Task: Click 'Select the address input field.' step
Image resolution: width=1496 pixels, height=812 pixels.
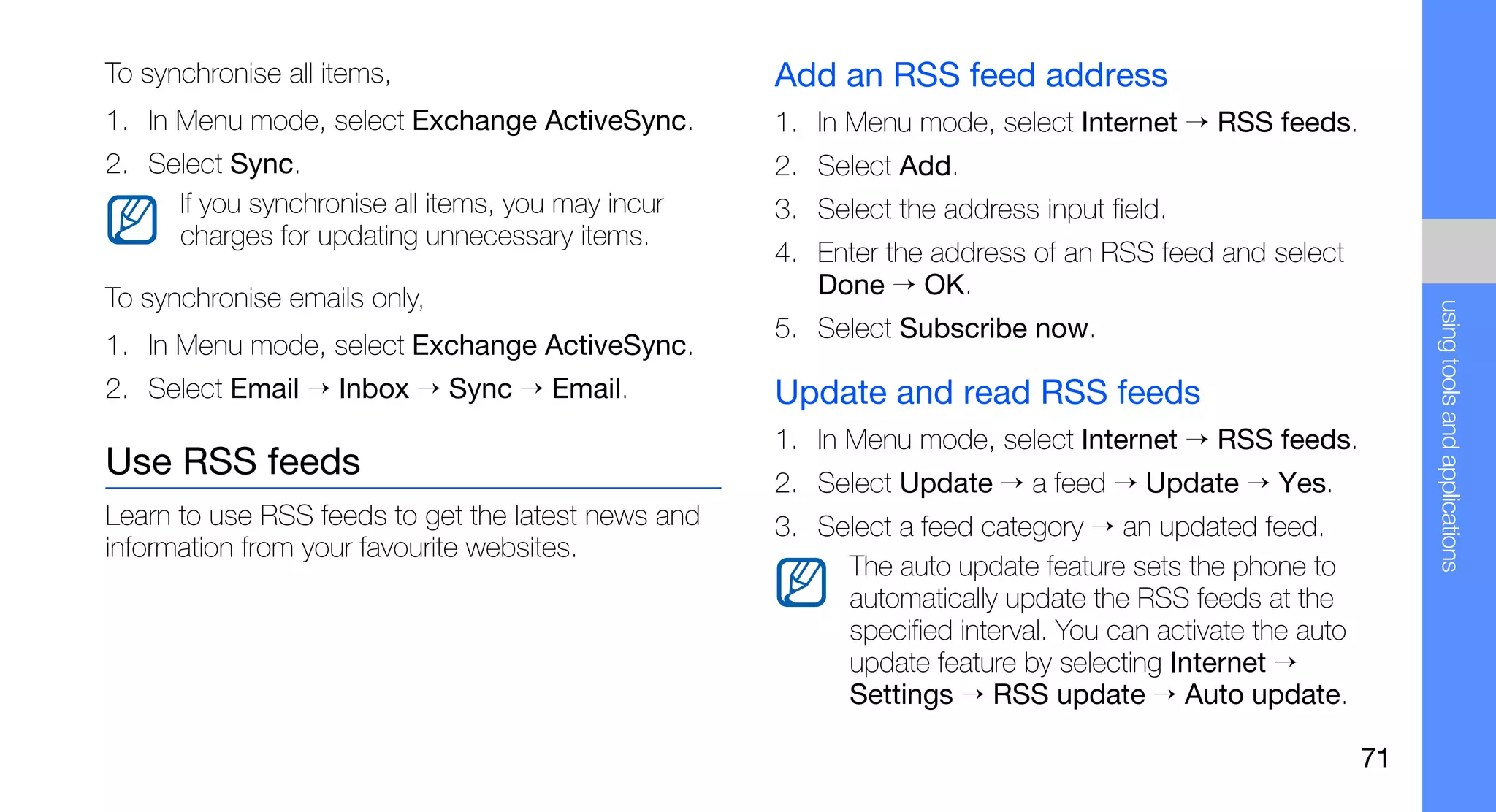Action: pos(970,210)
